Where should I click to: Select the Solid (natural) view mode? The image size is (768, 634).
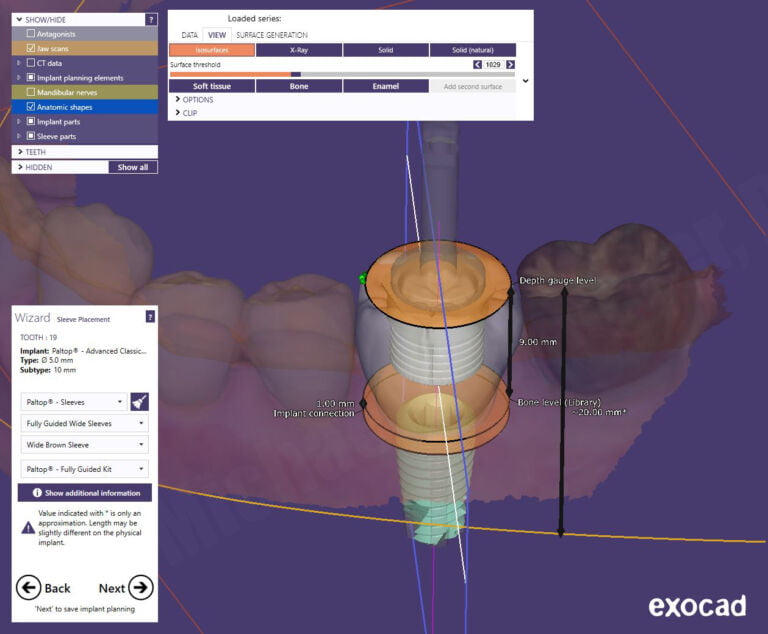point(473,50)
